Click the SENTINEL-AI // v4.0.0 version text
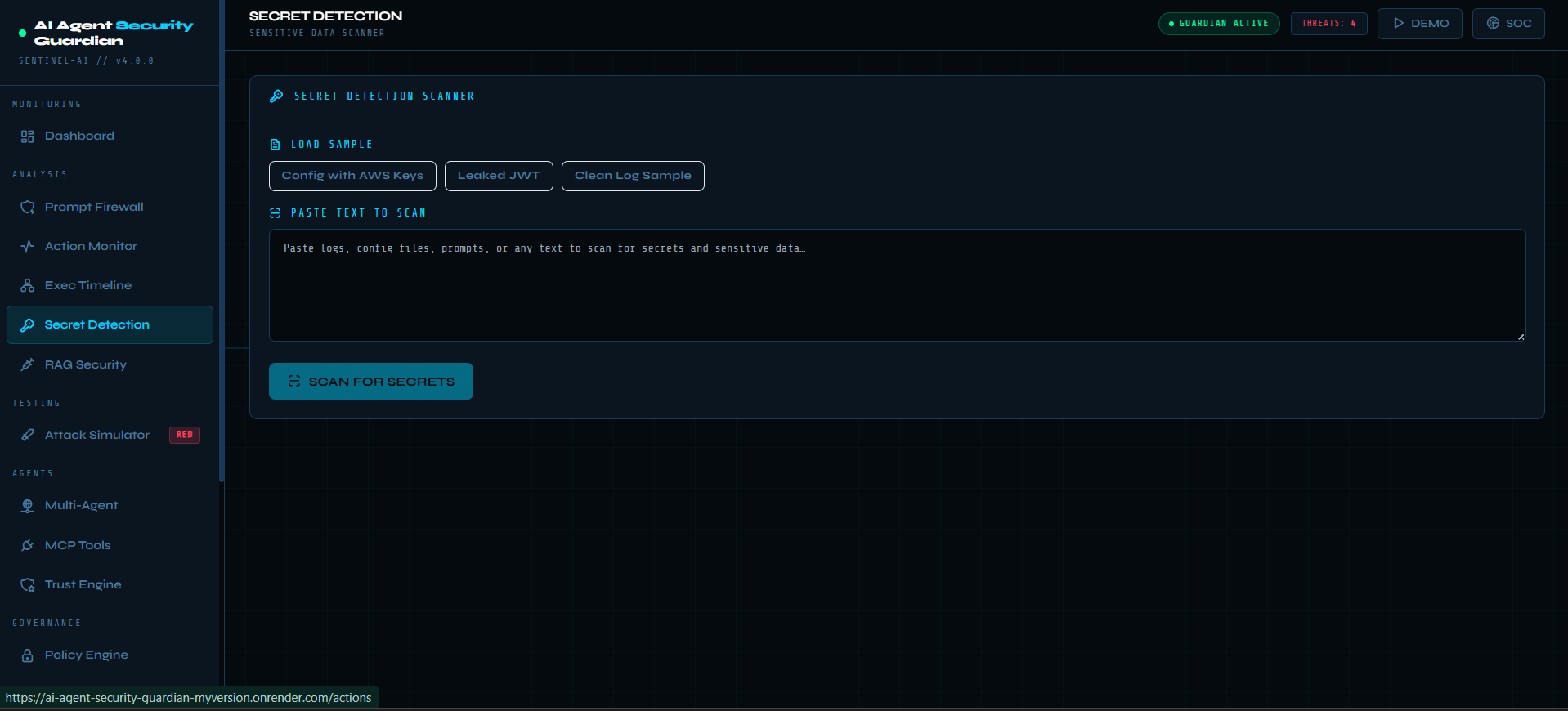The width and height of the screenshot is (1568, 711). 86,61
